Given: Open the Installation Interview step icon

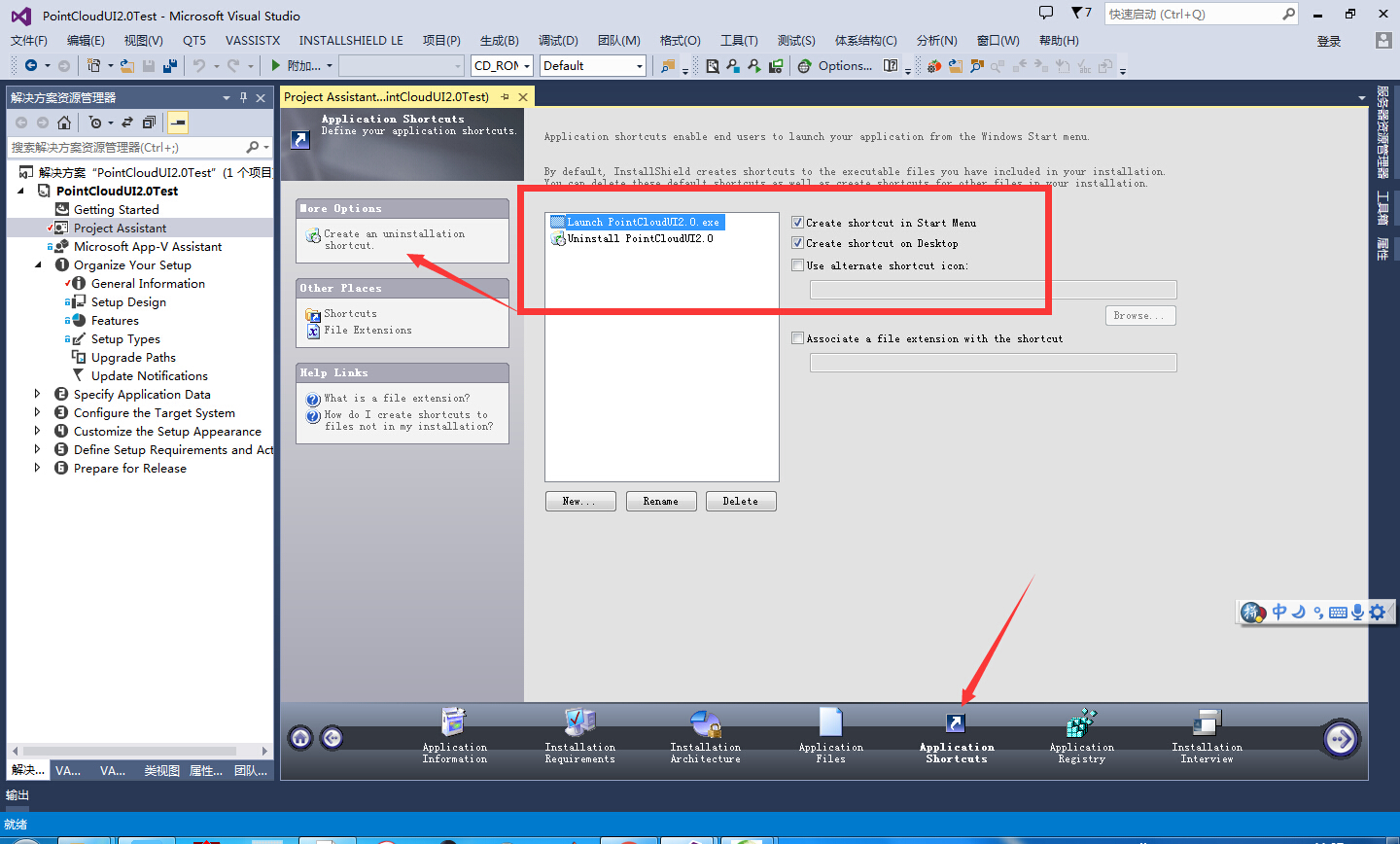Looking at the screenshot, I should [x=1207, y=722].
